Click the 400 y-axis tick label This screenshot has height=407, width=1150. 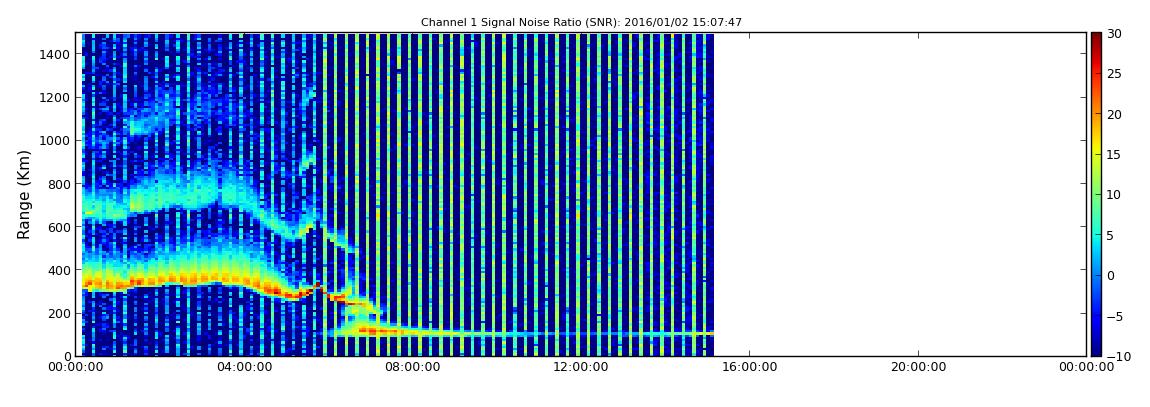[59, 270]
